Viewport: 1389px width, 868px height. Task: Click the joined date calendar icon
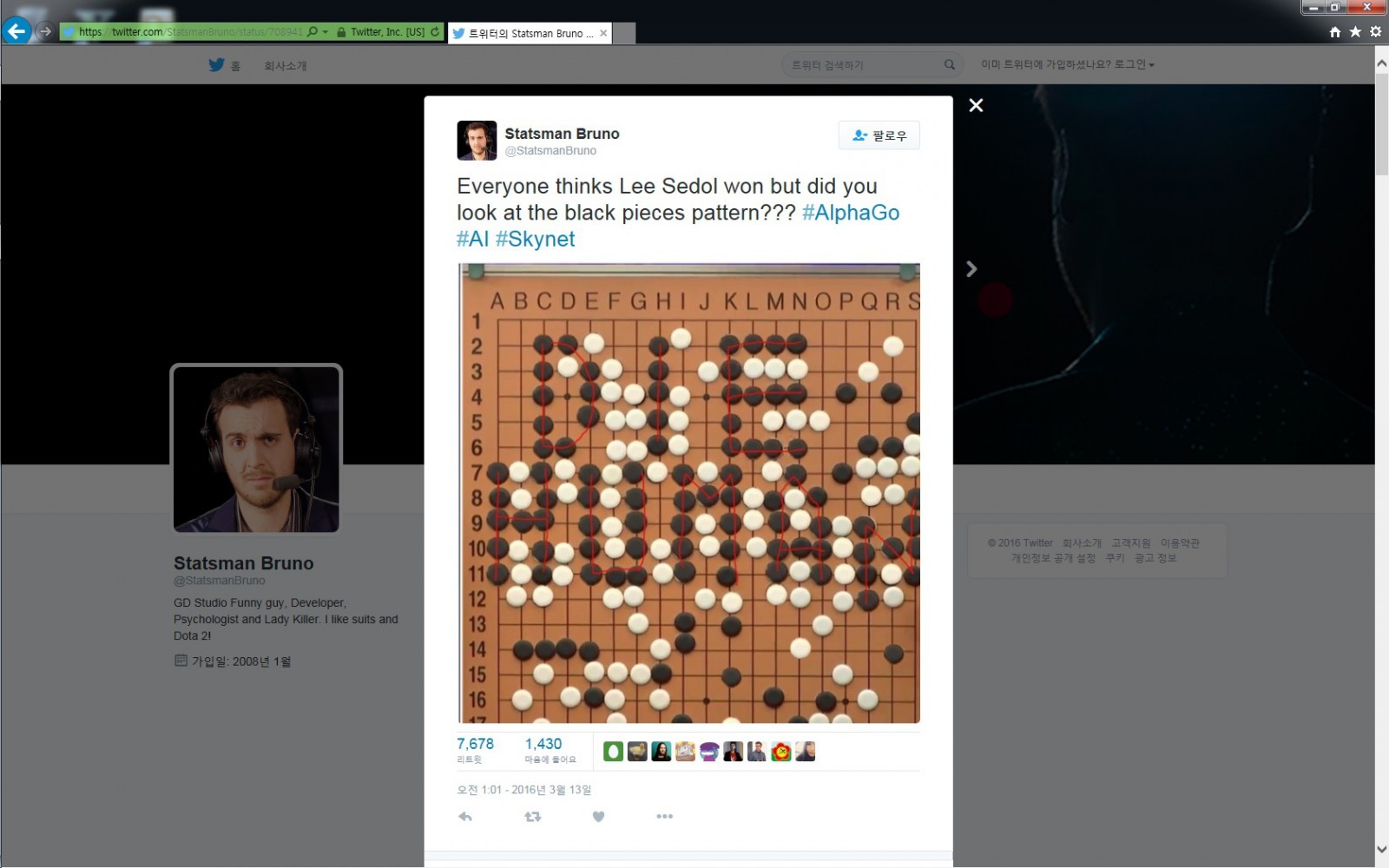pyautogui.click(x=181, y=661)
